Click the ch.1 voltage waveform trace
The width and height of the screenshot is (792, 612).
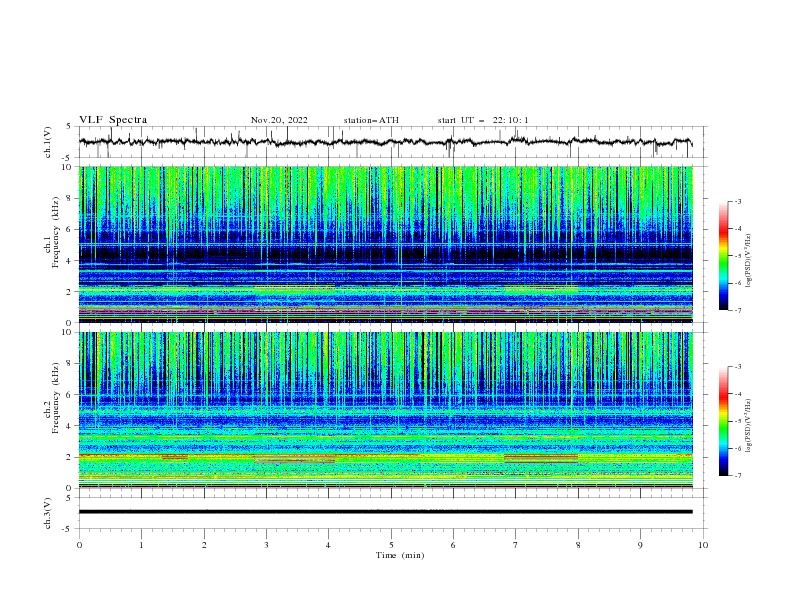click(x=385, y=142)
